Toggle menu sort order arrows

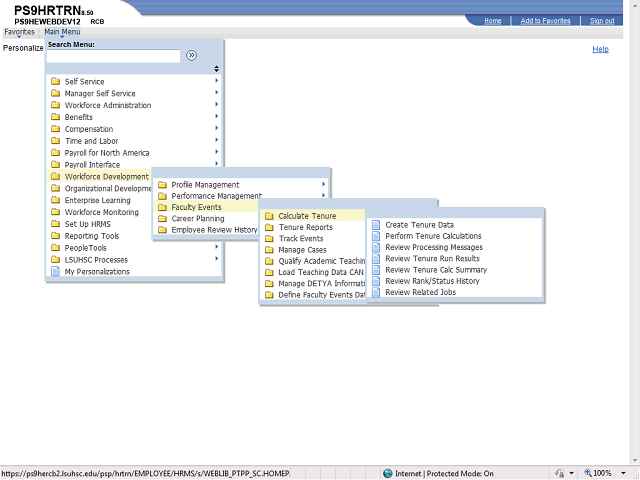coord(216,69)
